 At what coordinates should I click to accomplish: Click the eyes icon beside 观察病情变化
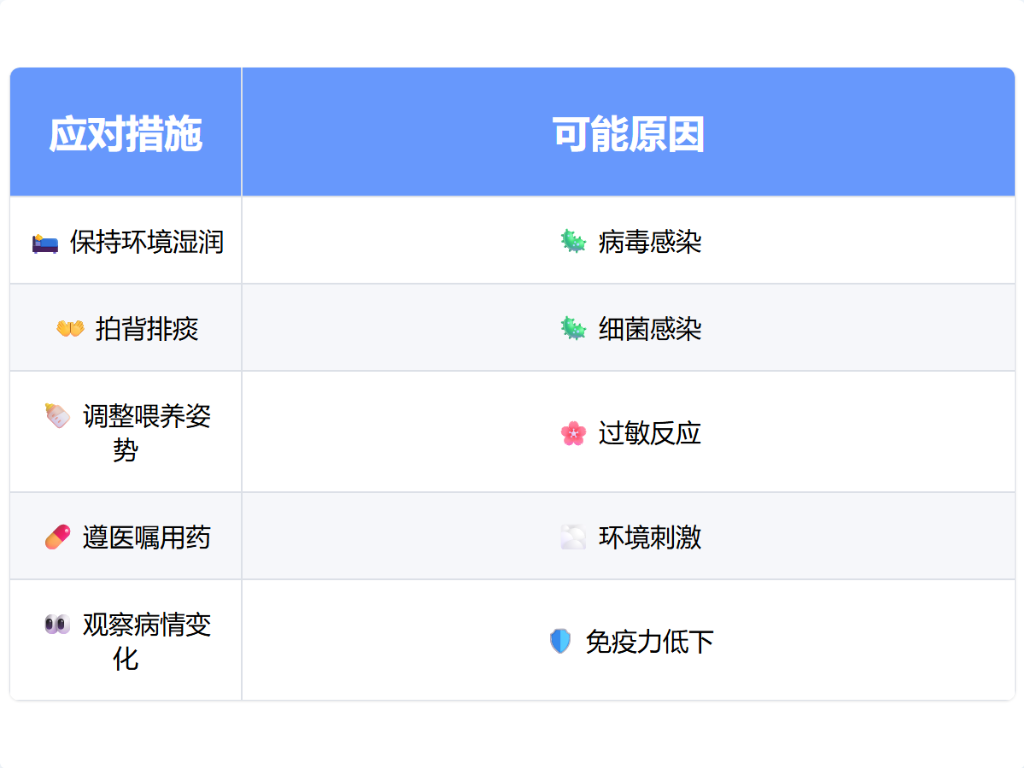(x=57, y=625)
